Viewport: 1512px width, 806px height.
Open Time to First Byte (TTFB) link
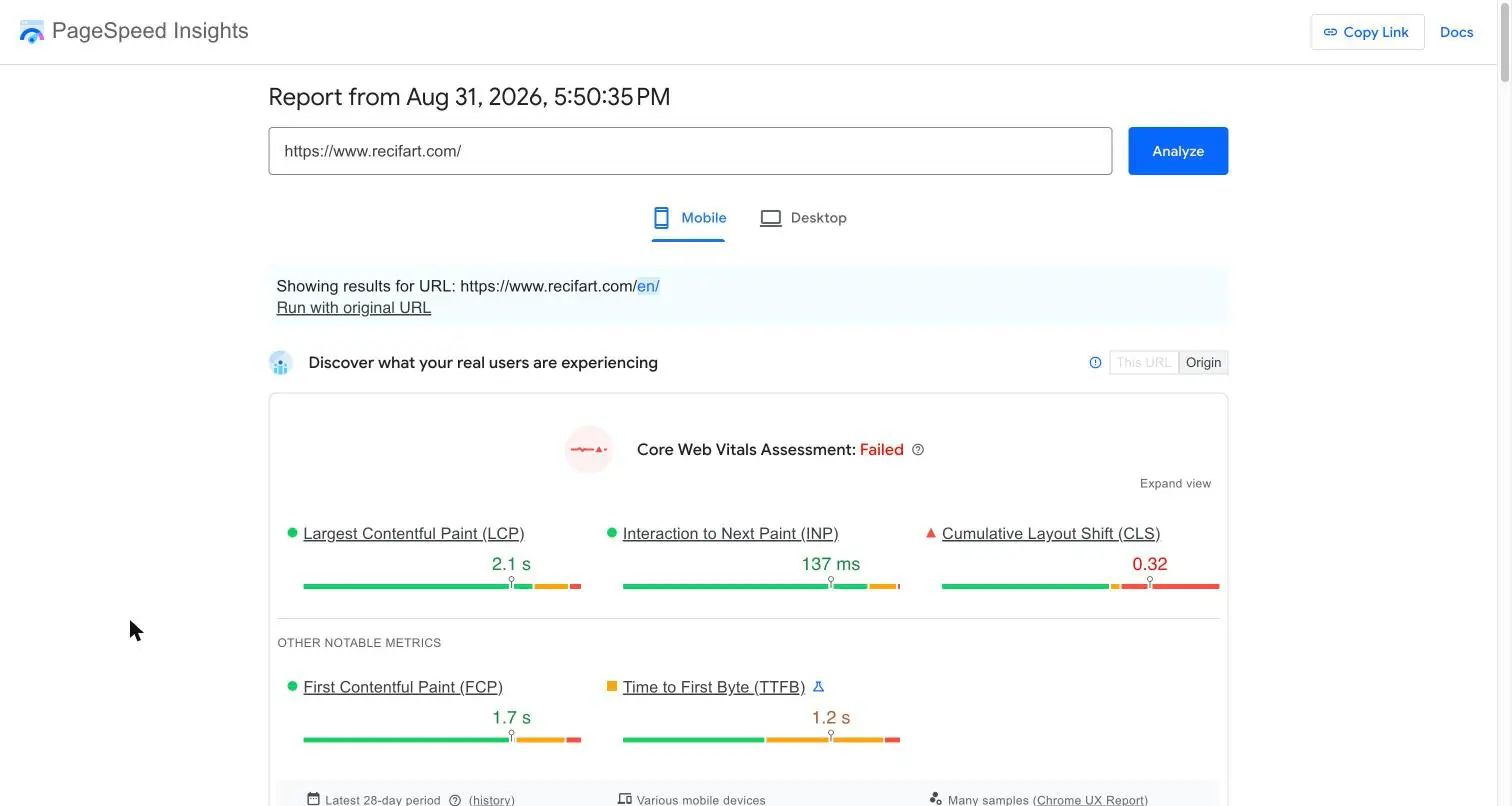(x=714, y=686)
